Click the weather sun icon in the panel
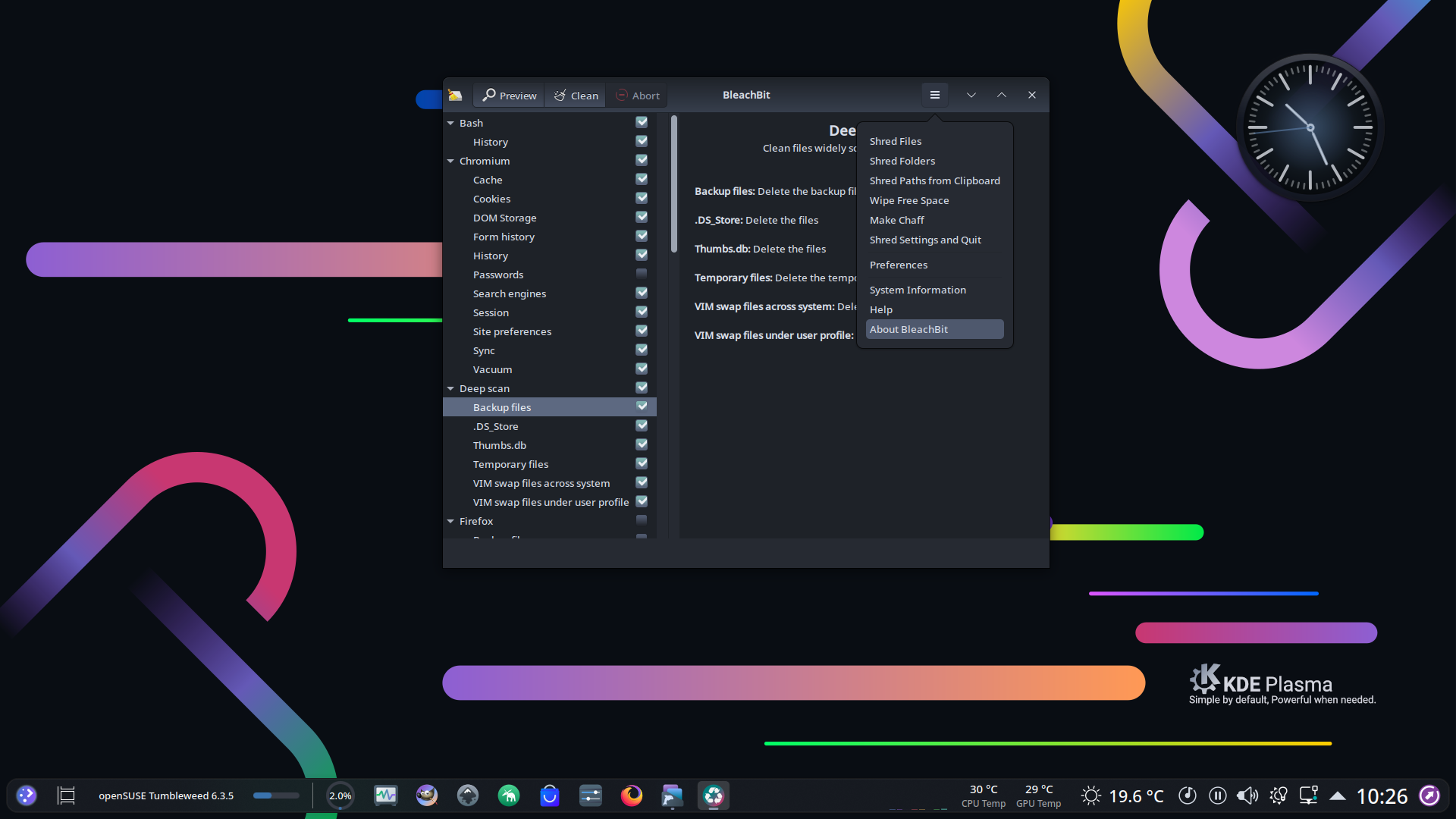Screen dimensions: 1456x819 coord(1091,795)
